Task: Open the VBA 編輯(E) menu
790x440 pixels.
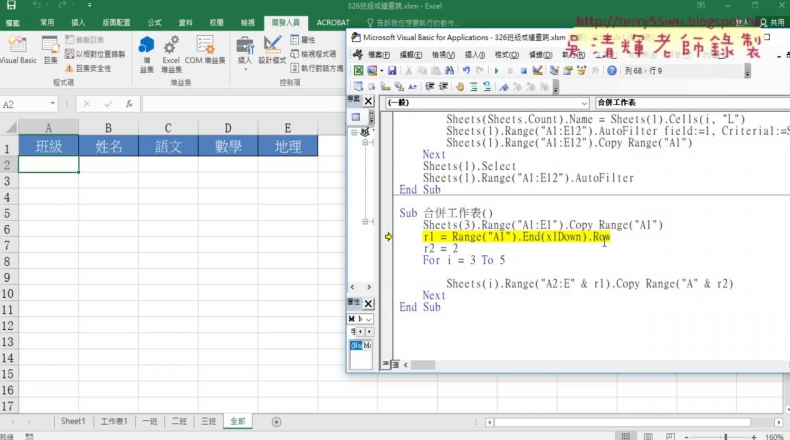Action: 411,54
